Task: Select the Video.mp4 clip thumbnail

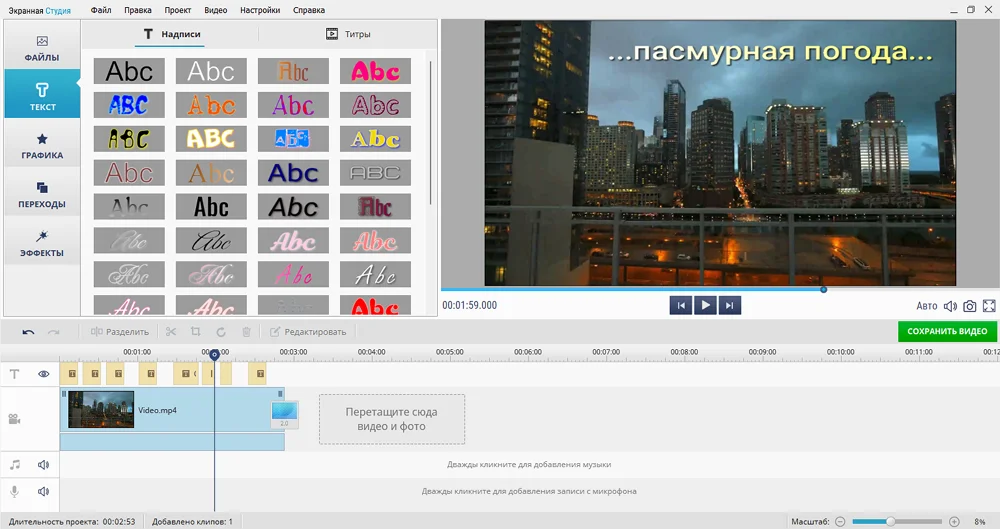Action: [x=101, y=410]
